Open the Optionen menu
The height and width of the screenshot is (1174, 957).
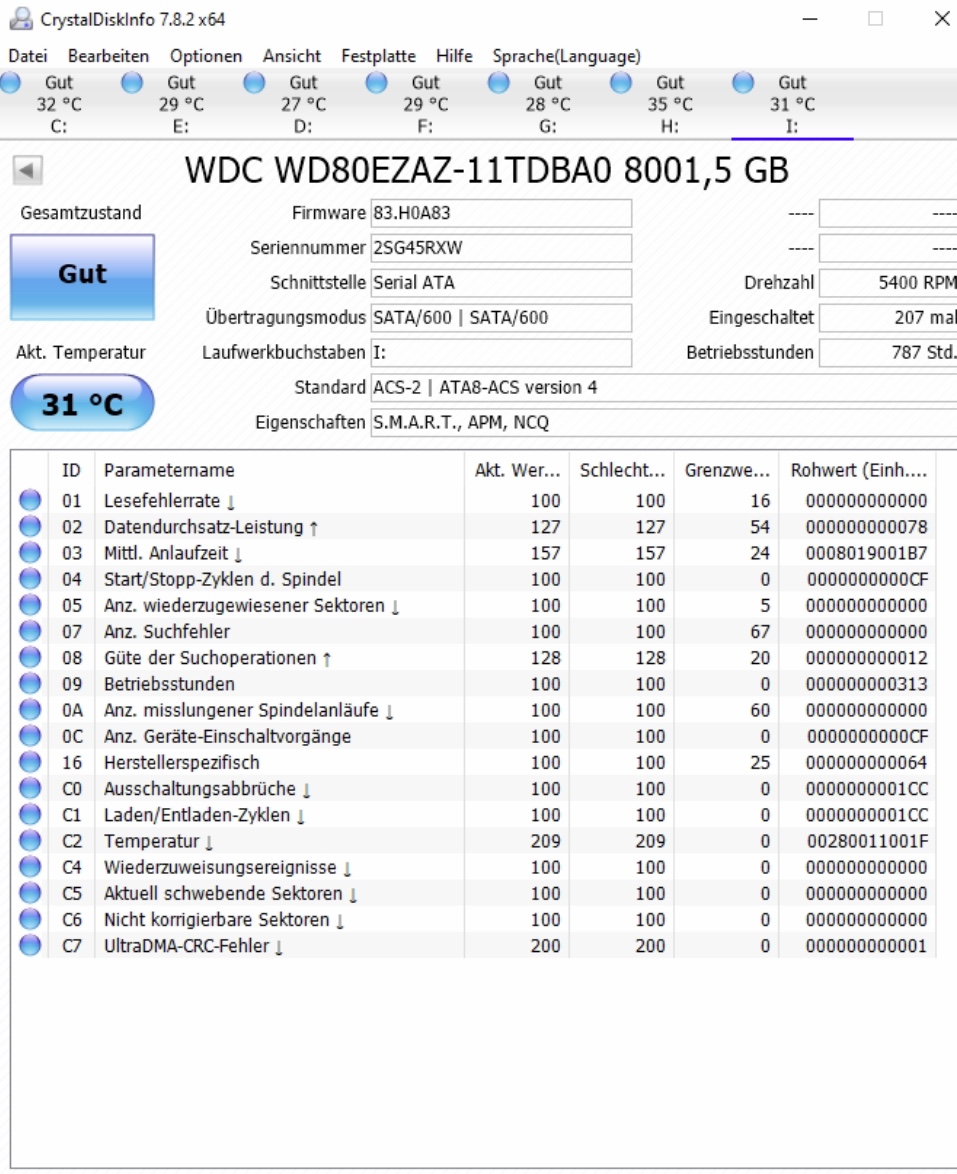(x=206, y=56)
